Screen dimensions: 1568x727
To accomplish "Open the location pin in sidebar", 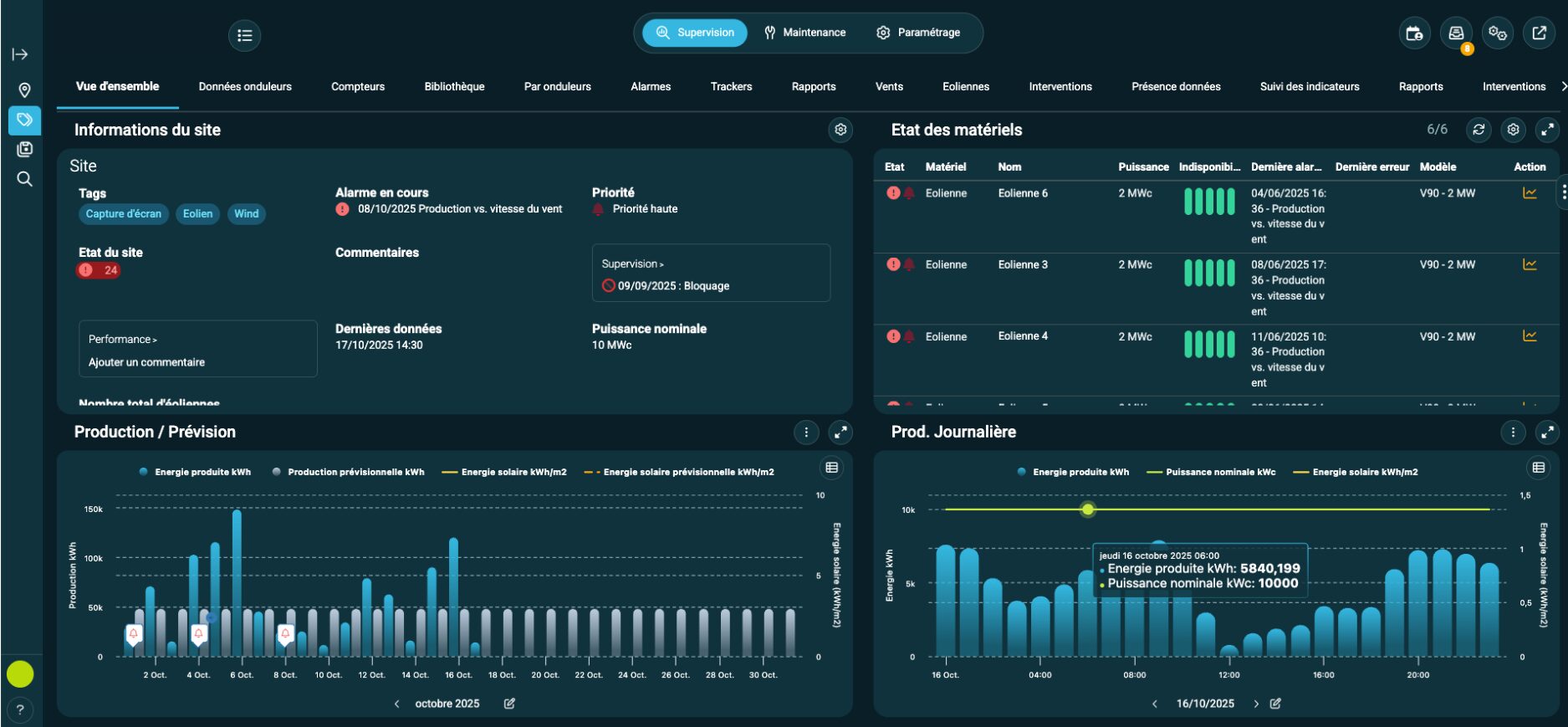I will (x=24, y=90).
